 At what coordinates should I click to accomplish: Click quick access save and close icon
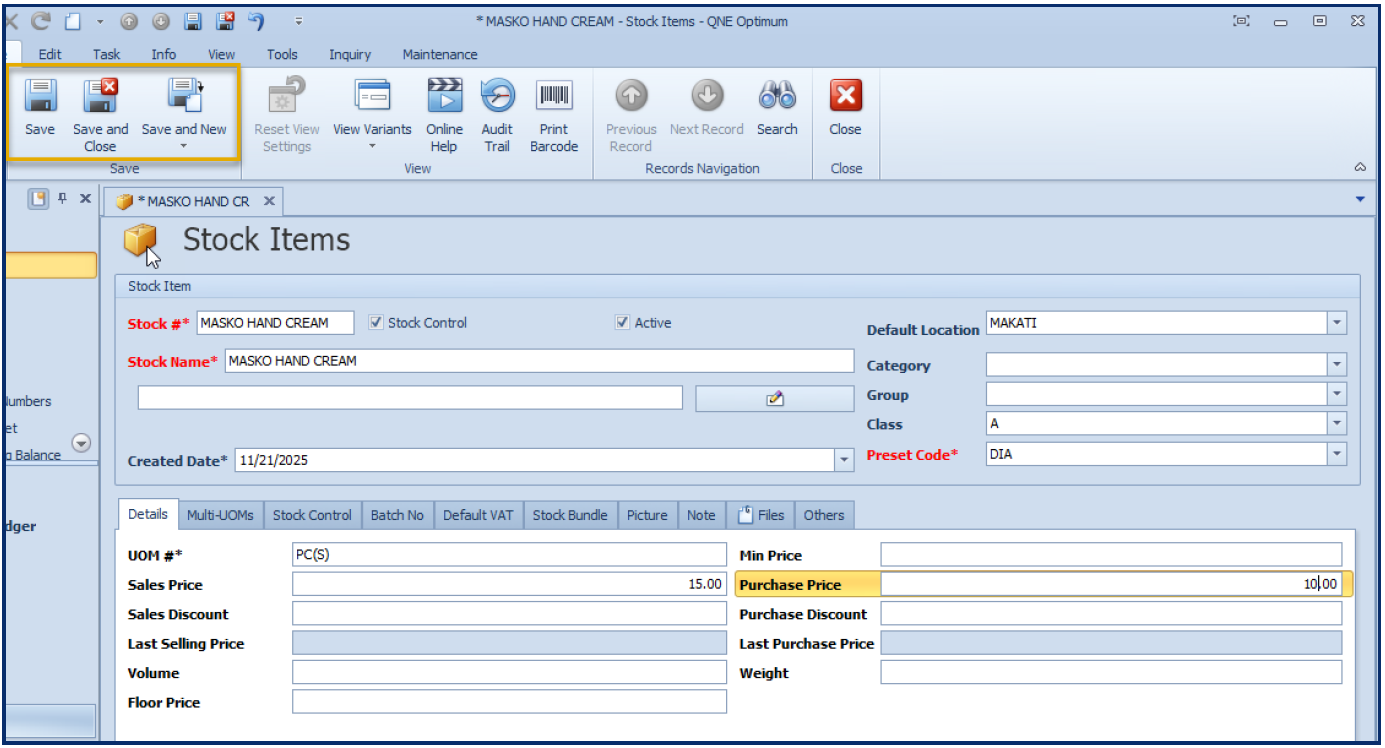point(225,21)
